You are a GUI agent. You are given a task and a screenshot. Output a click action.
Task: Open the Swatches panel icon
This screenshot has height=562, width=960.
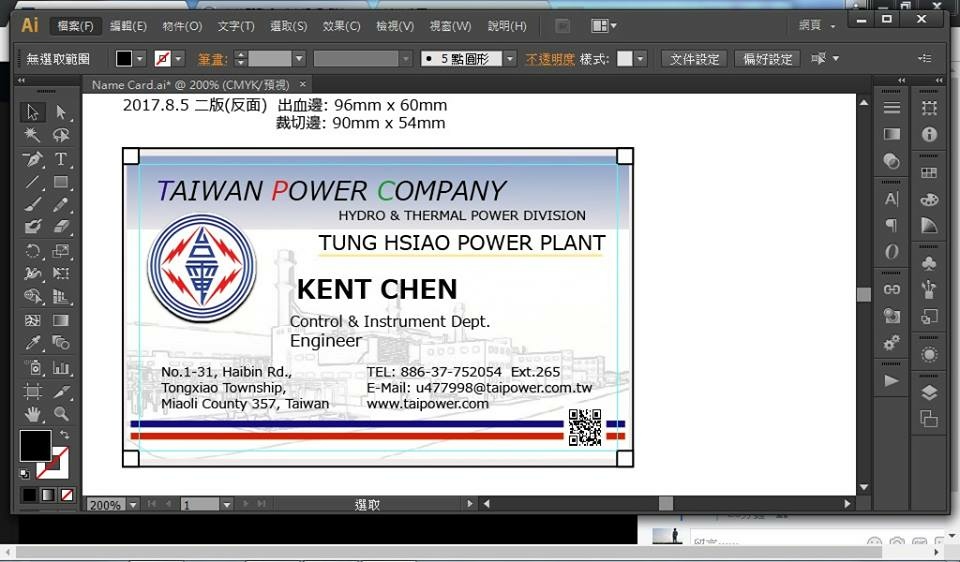click(929, 173)
